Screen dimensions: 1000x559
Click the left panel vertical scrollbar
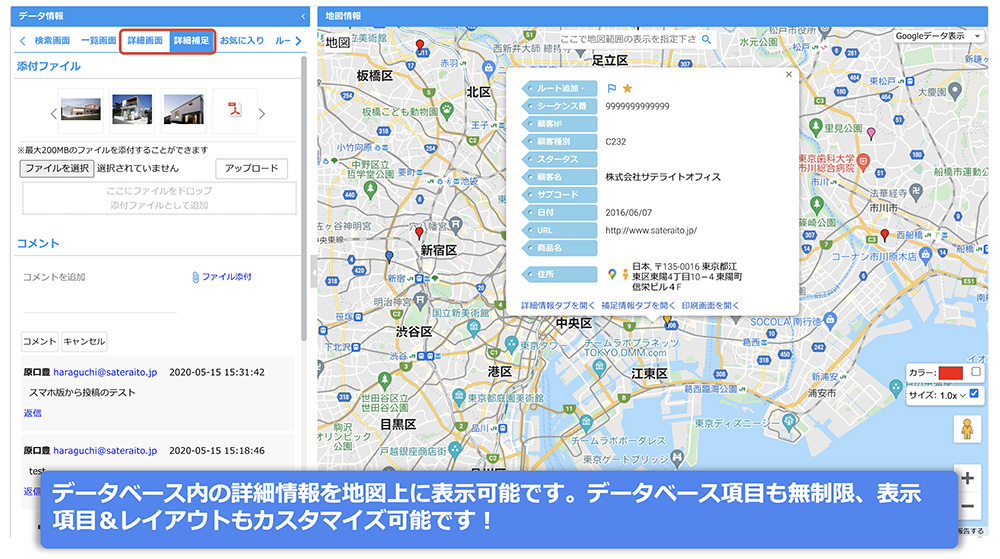click(x=304, y=198)
